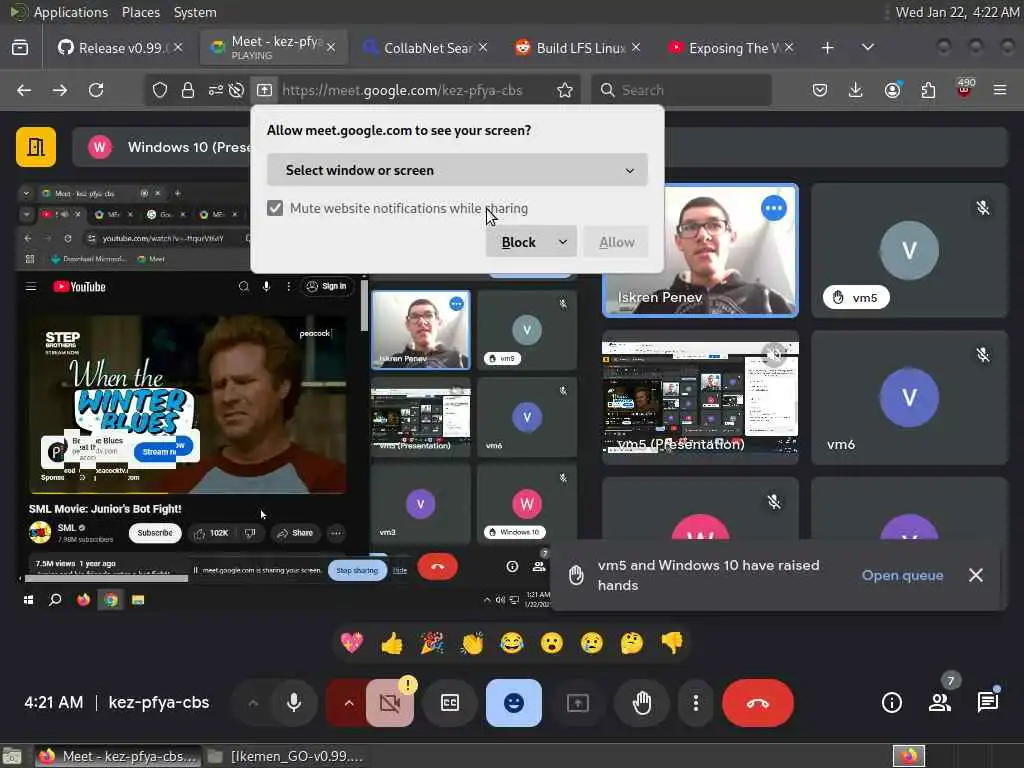Open System menu in top panel
1024x768 pixels.
pos(195,12)
